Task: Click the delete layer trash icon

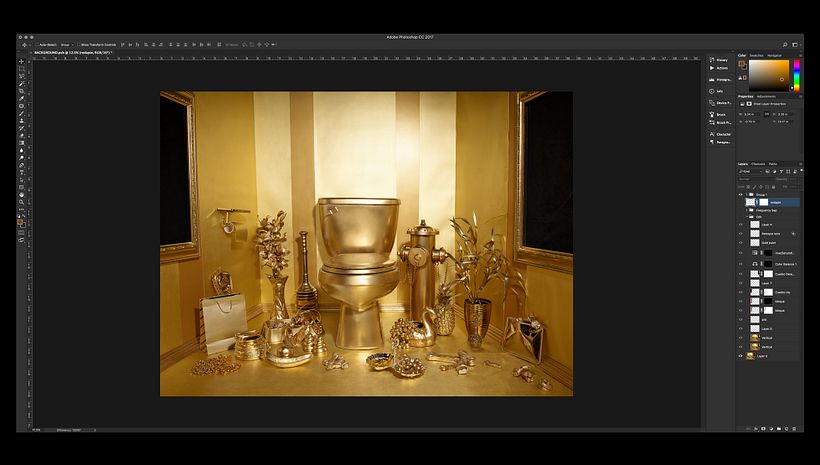Action: click(x=794, y=428)
